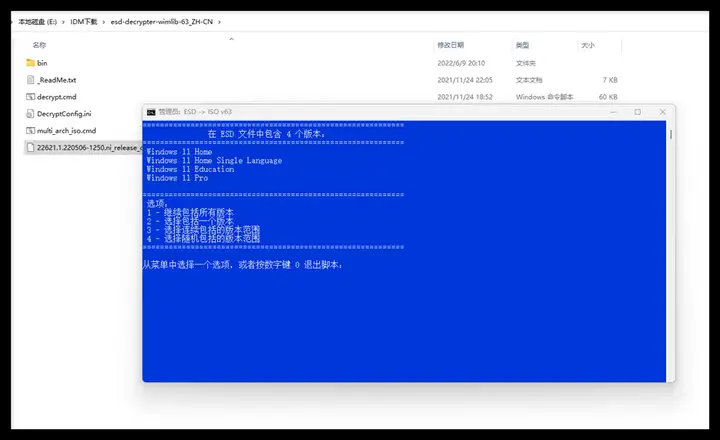Minimize the ESD -> ISO console window
Viewport: 720px width, 440px height.
[x=613, y=112]
